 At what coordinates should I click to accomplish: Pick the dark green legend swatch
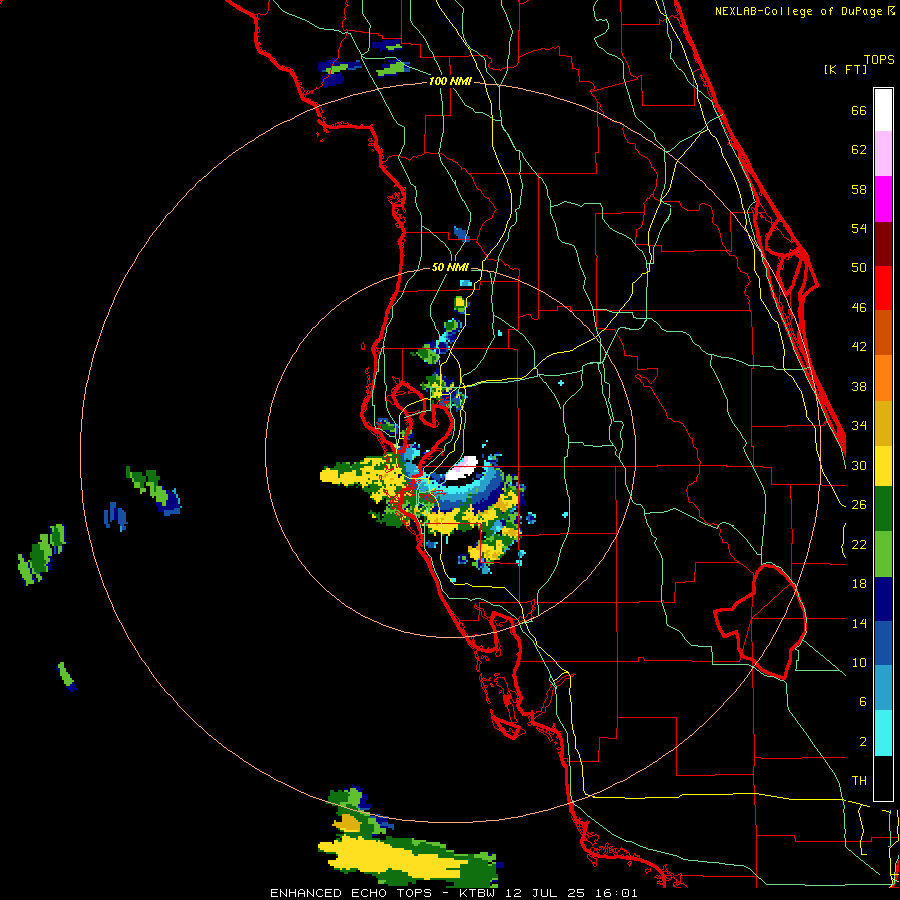click(883, 509)
